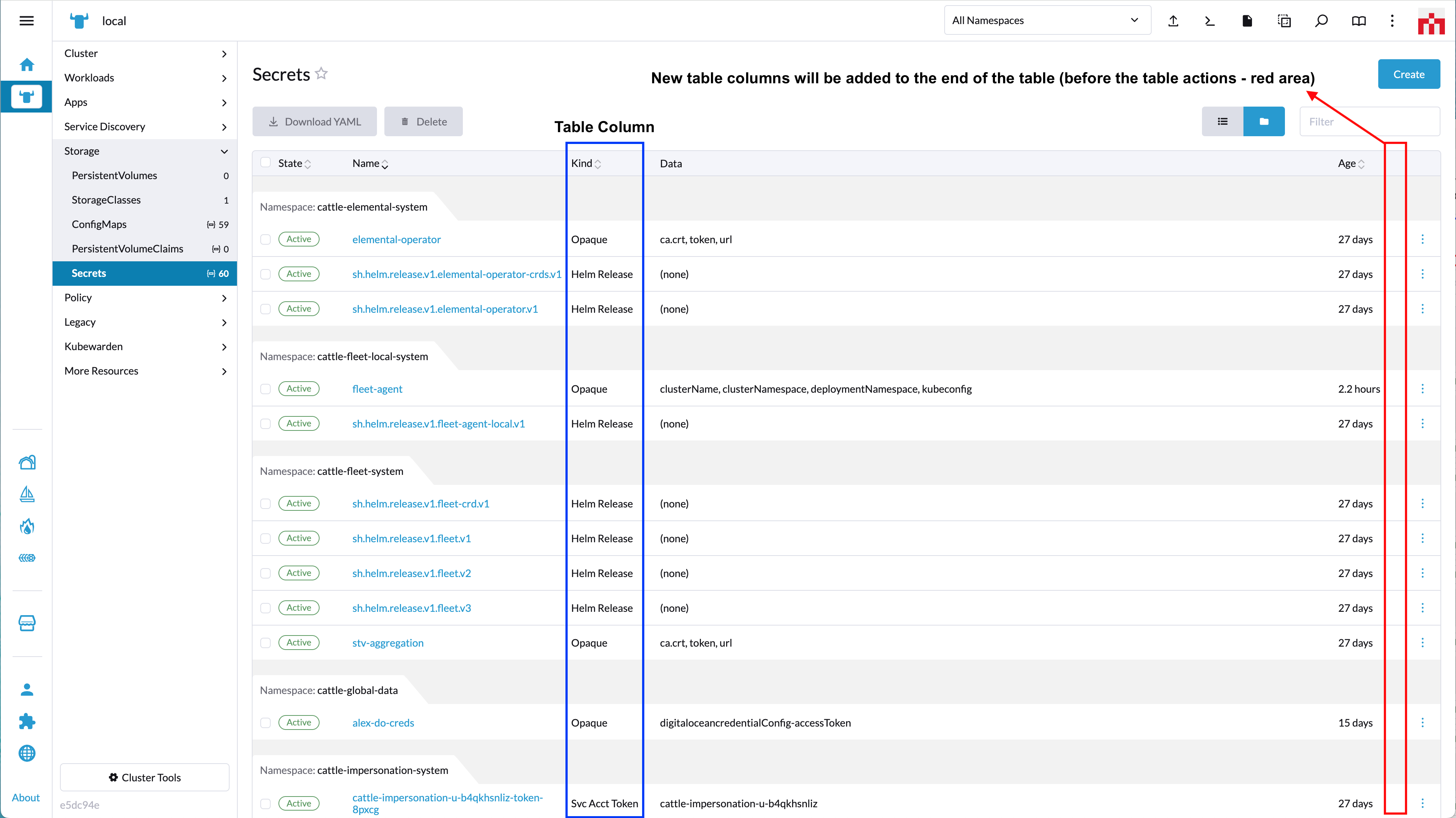Open row actions for fleet-agent secret

1423,389
